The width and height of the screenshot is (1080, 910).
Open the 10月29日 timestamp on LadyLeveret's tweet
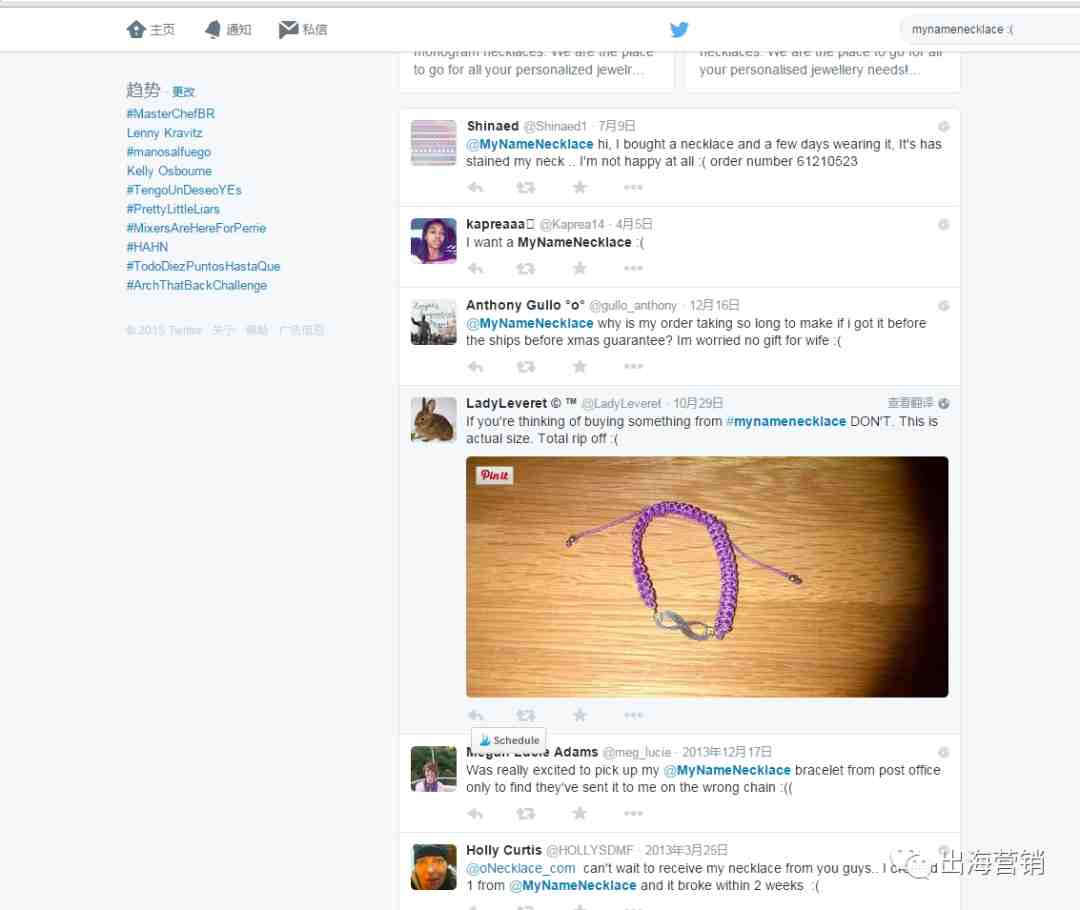coord(698,404)
